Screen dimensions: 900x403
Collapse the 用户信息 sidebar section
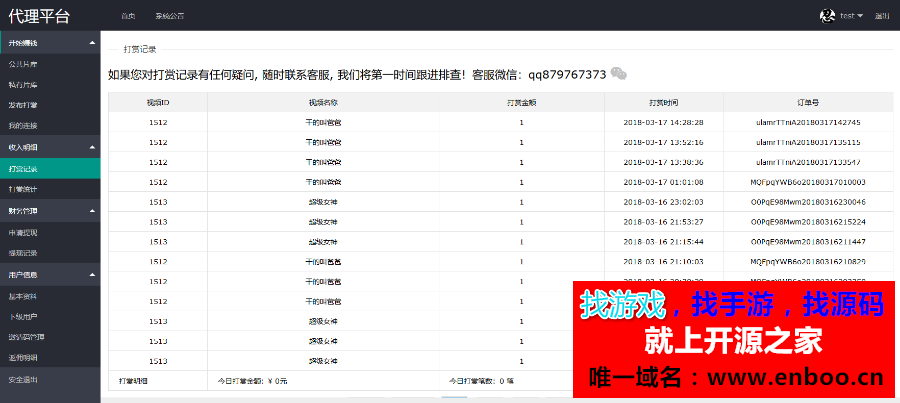click(50, 275)
